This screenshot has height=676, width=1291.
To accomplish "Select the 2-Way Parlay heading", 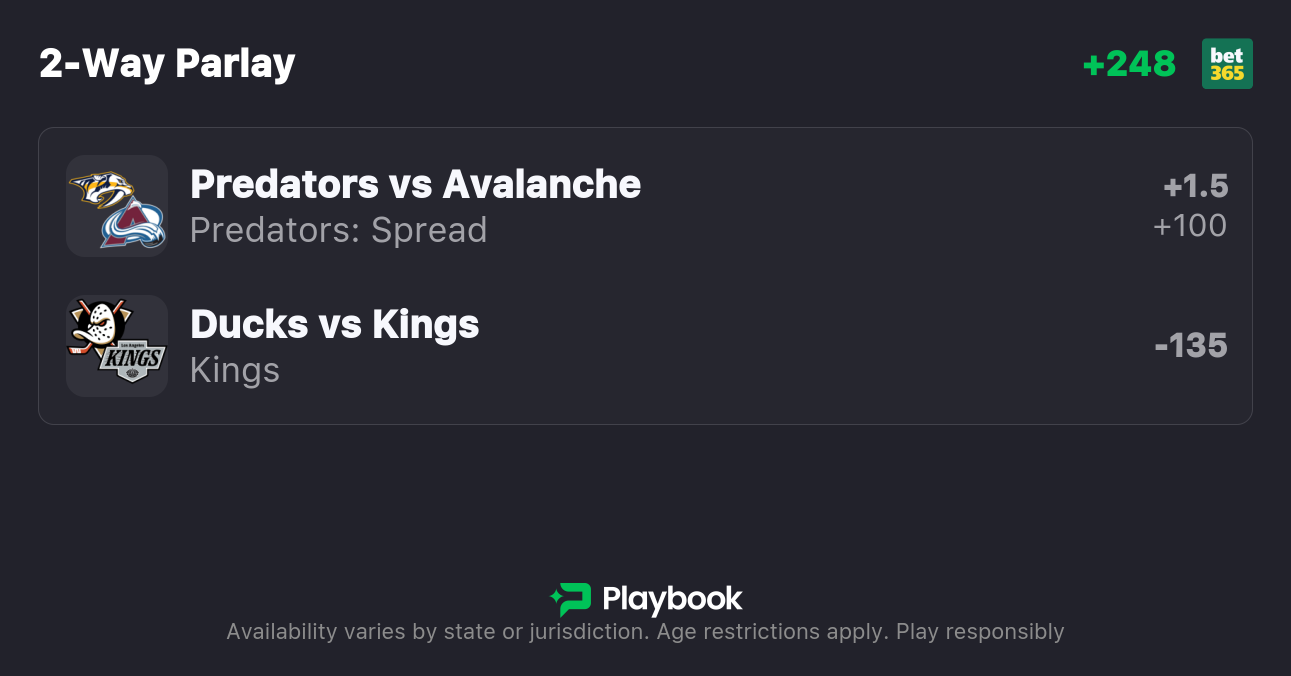I will [x=167, y=64].
